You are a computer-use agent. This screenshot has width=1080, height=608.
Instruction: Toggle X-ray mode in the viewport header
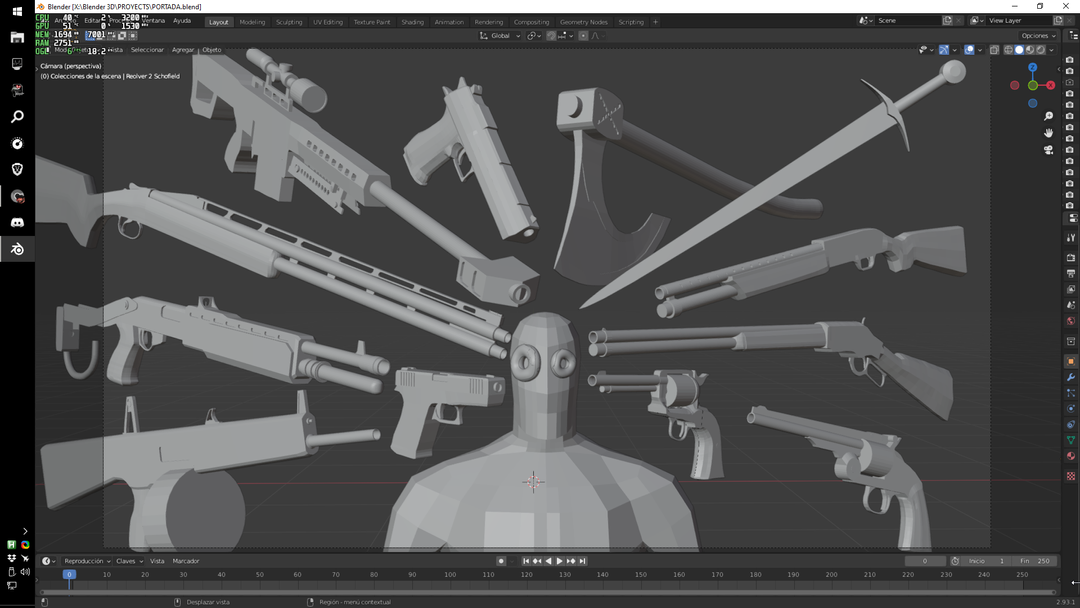(x=994, y=48)
